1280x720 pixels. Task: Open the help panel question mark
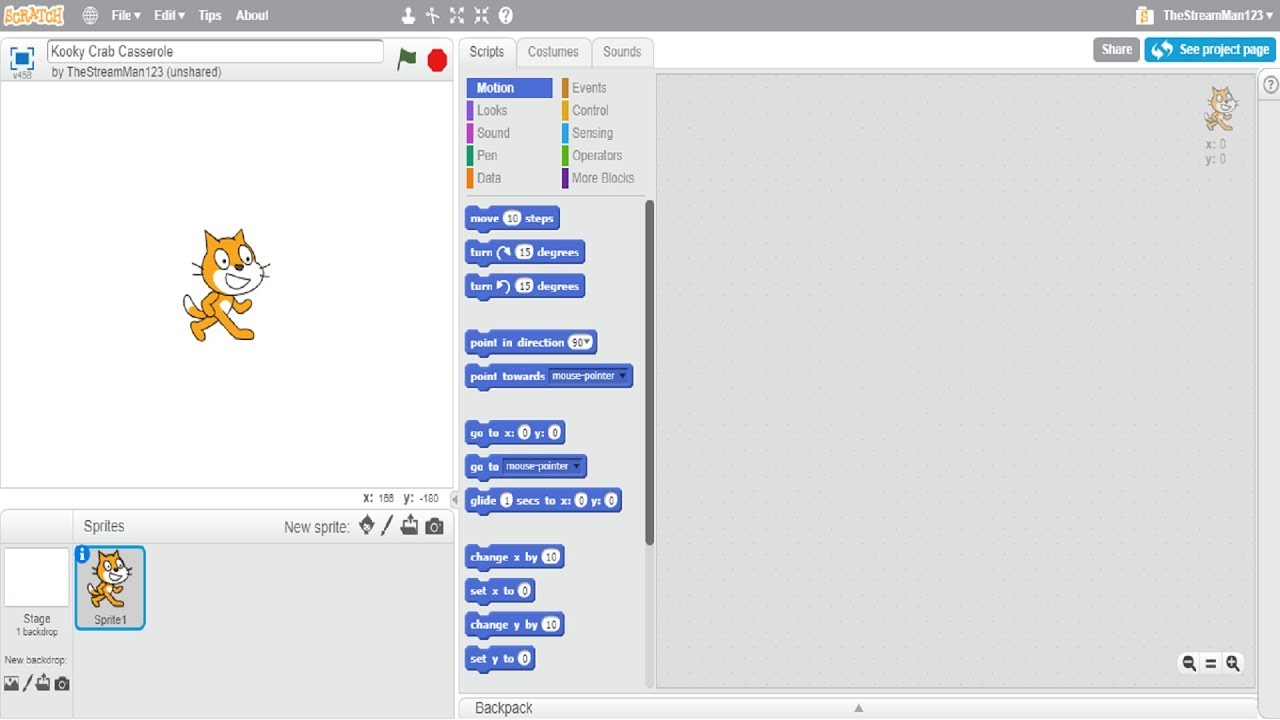(x=1271, y=85)
